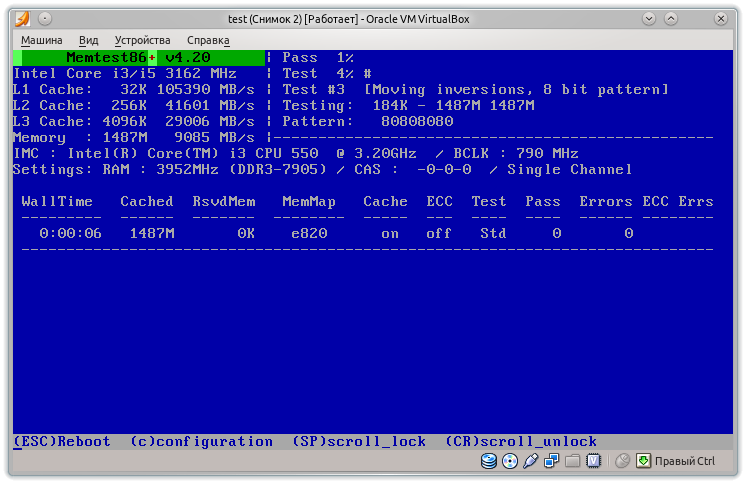Maximize the VirtualBox window
The image size is (746, 484).
click(671, 19)
